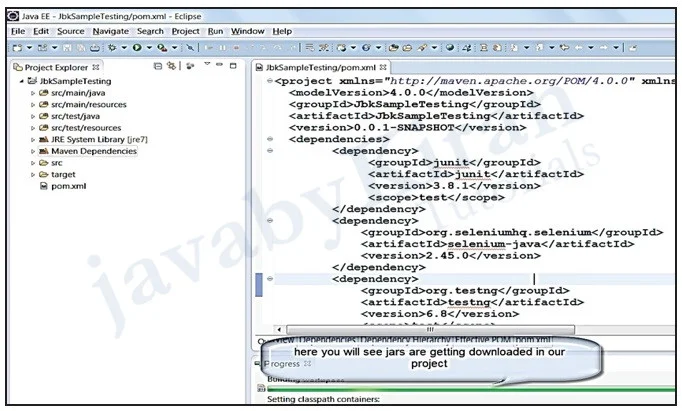Expand the src/main/java folder

click(33, 93)
